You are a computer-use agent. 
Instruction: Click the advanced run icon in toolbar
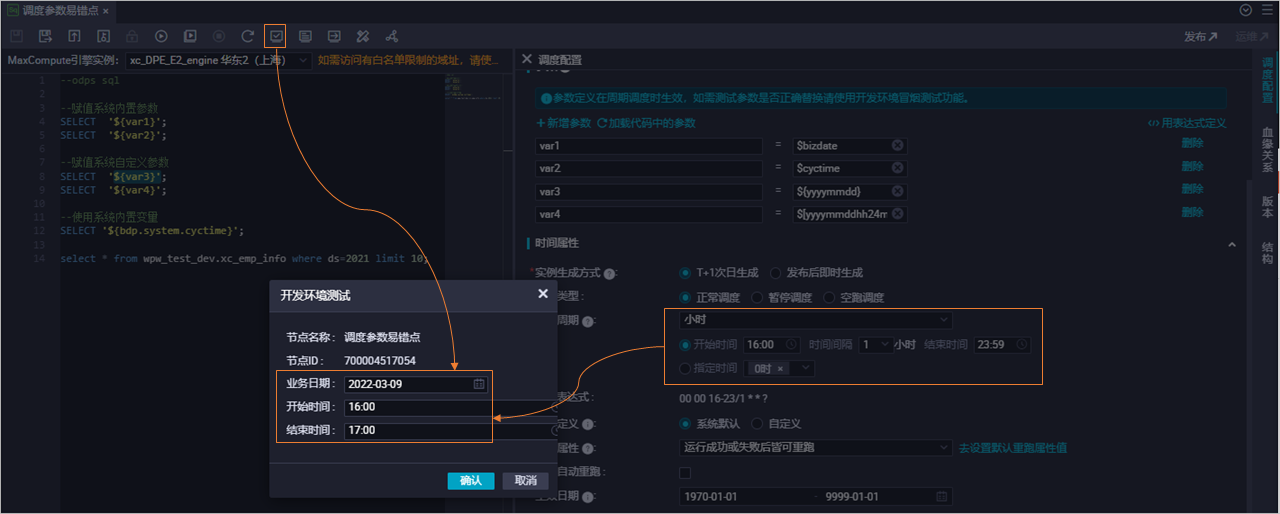(x=190, y=36)
